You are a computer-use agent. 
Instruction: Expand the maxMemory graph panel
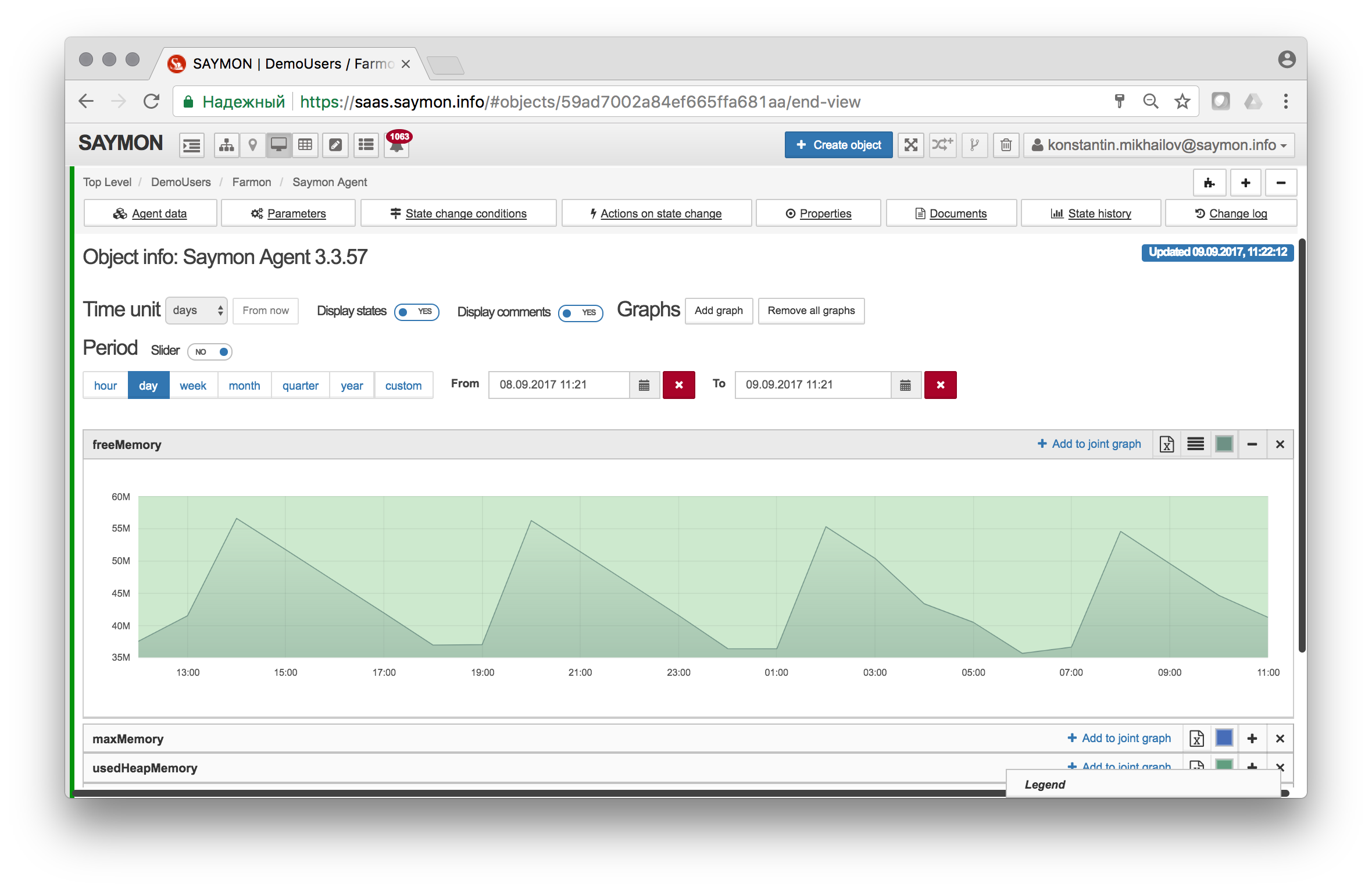click(1252, 739)
